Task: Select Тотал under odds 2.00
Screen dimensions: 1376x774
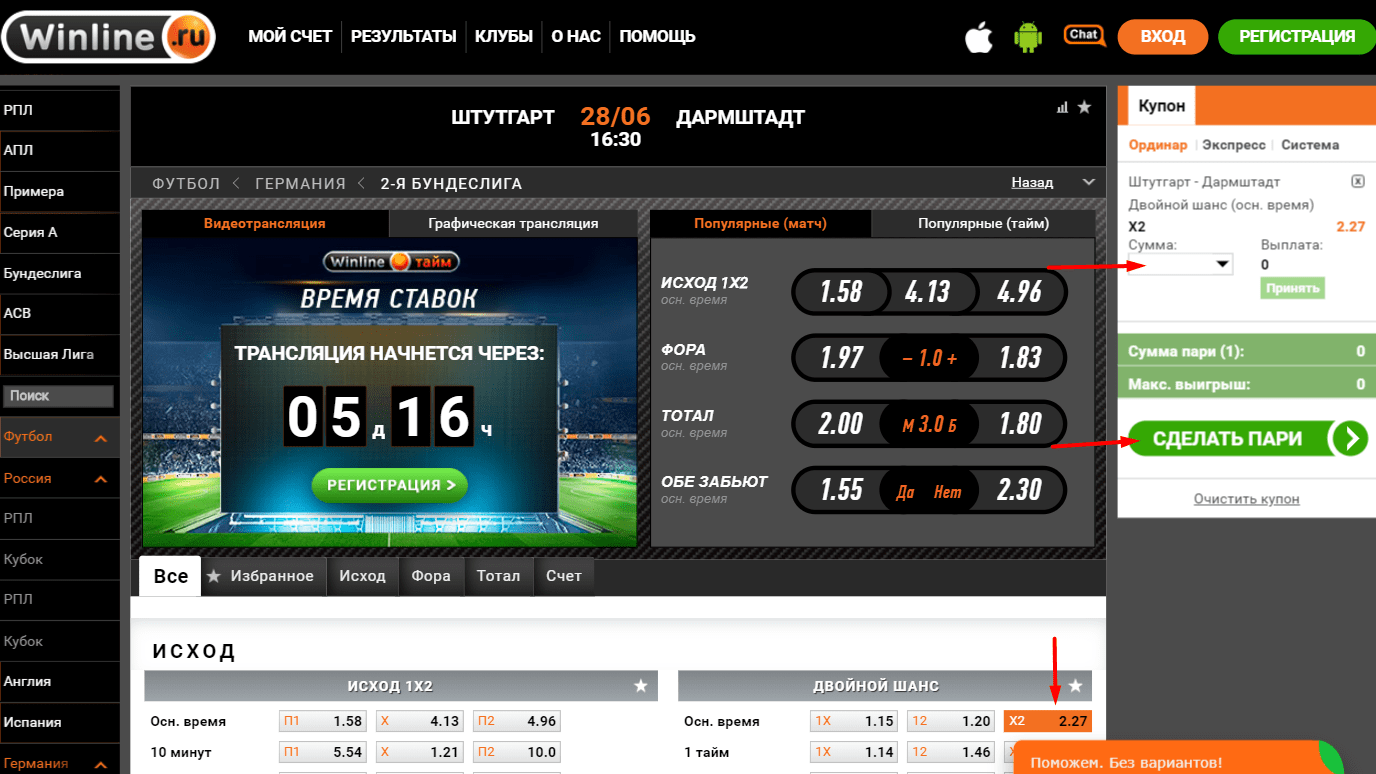Action: point(840,424)
